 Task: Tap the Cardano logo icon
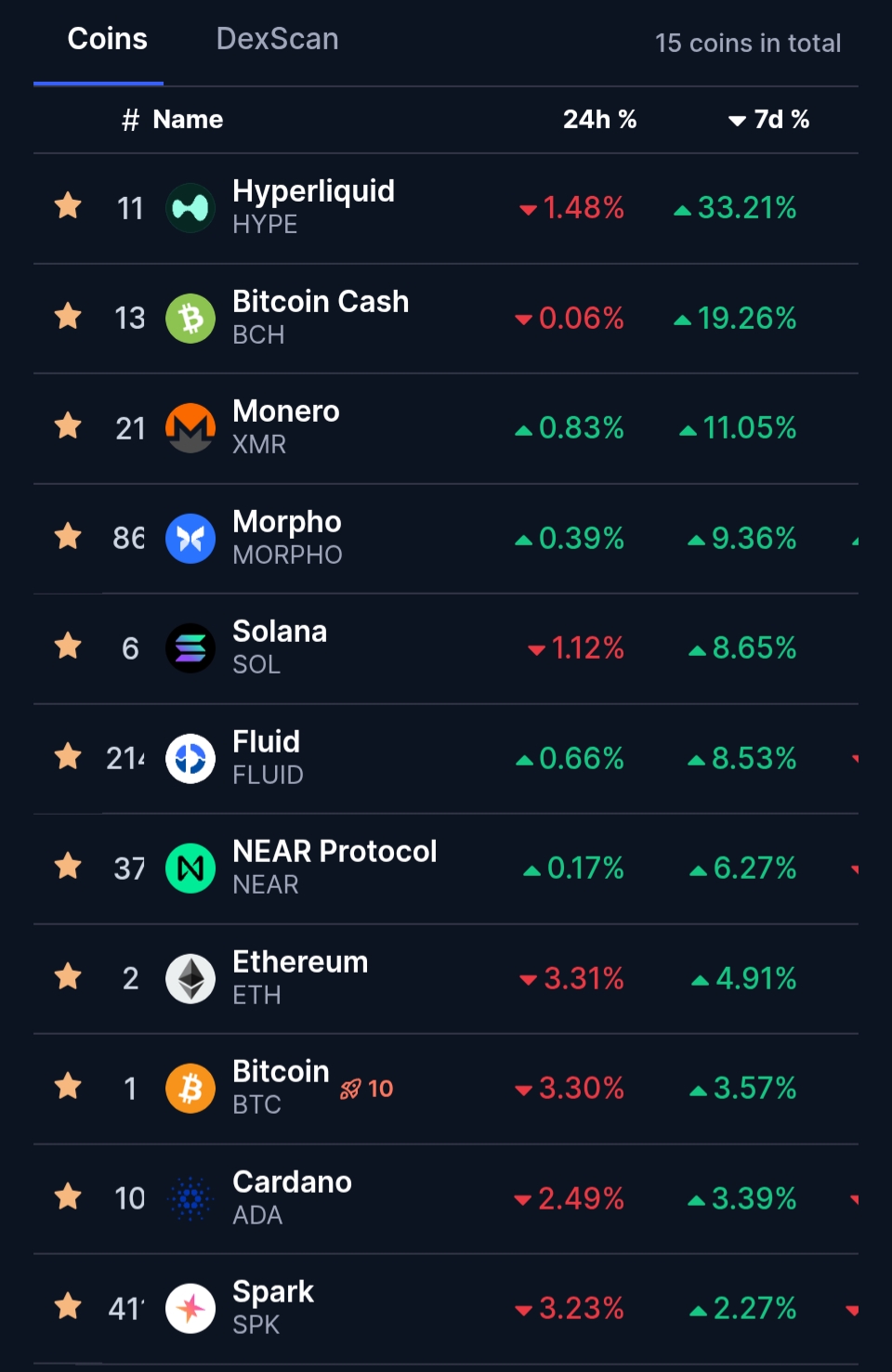190,1198
